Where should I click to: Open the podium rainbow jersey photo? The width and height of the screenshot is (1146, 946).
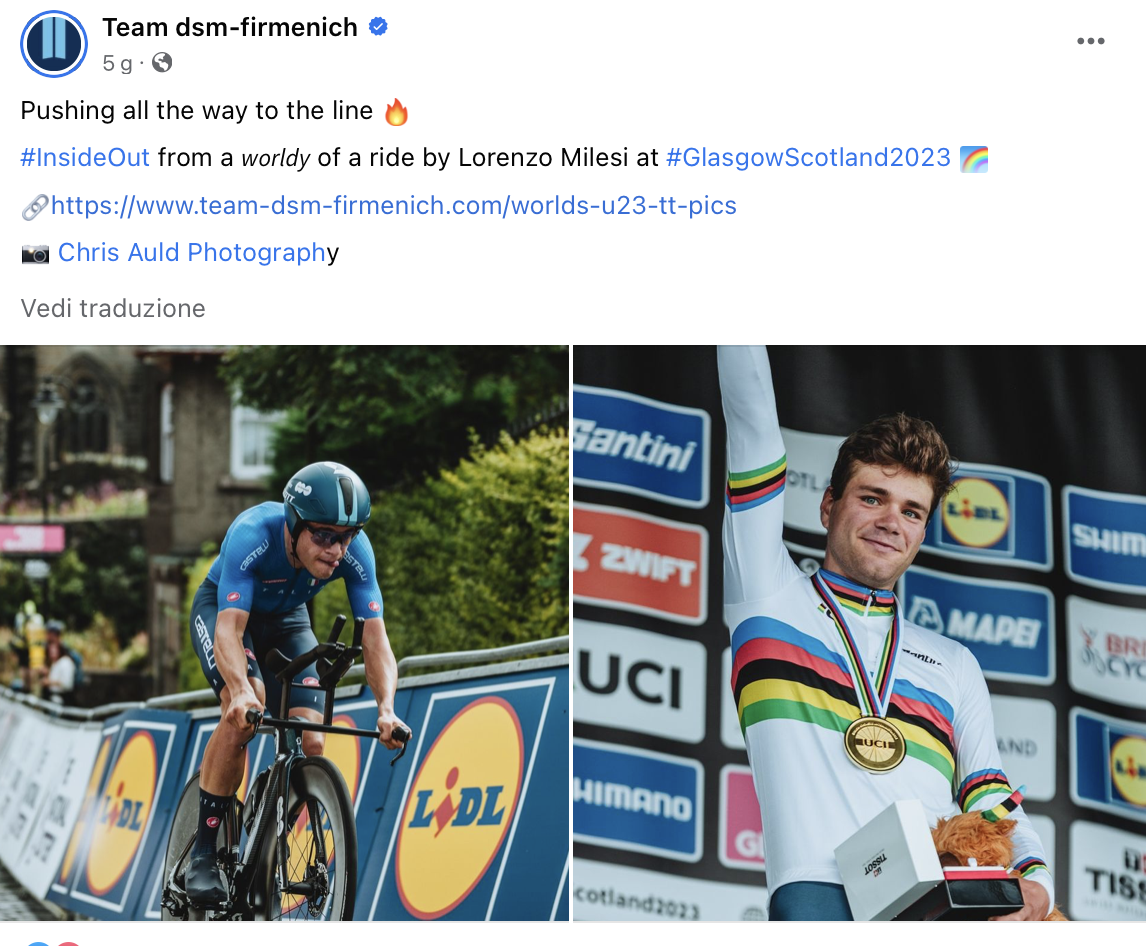[860, 630]
